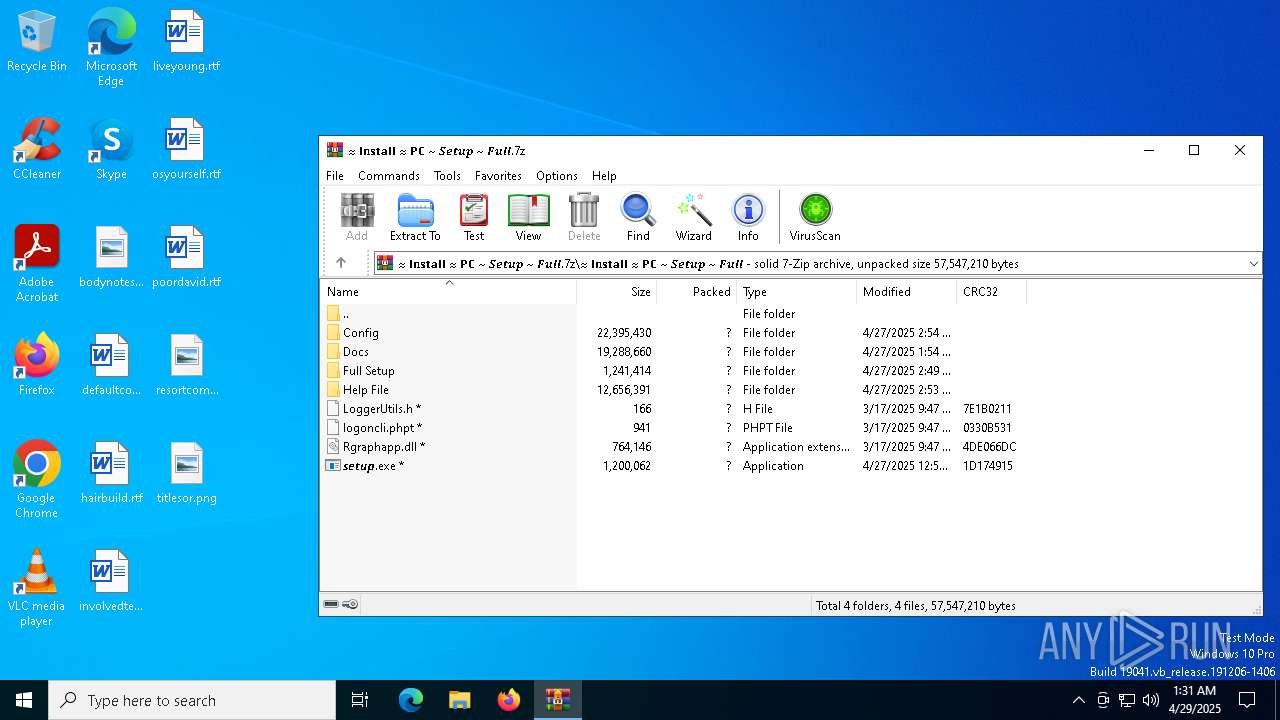
Task: Click the Type here to search box
Action: pyautogui.click(x=192, y=700)
